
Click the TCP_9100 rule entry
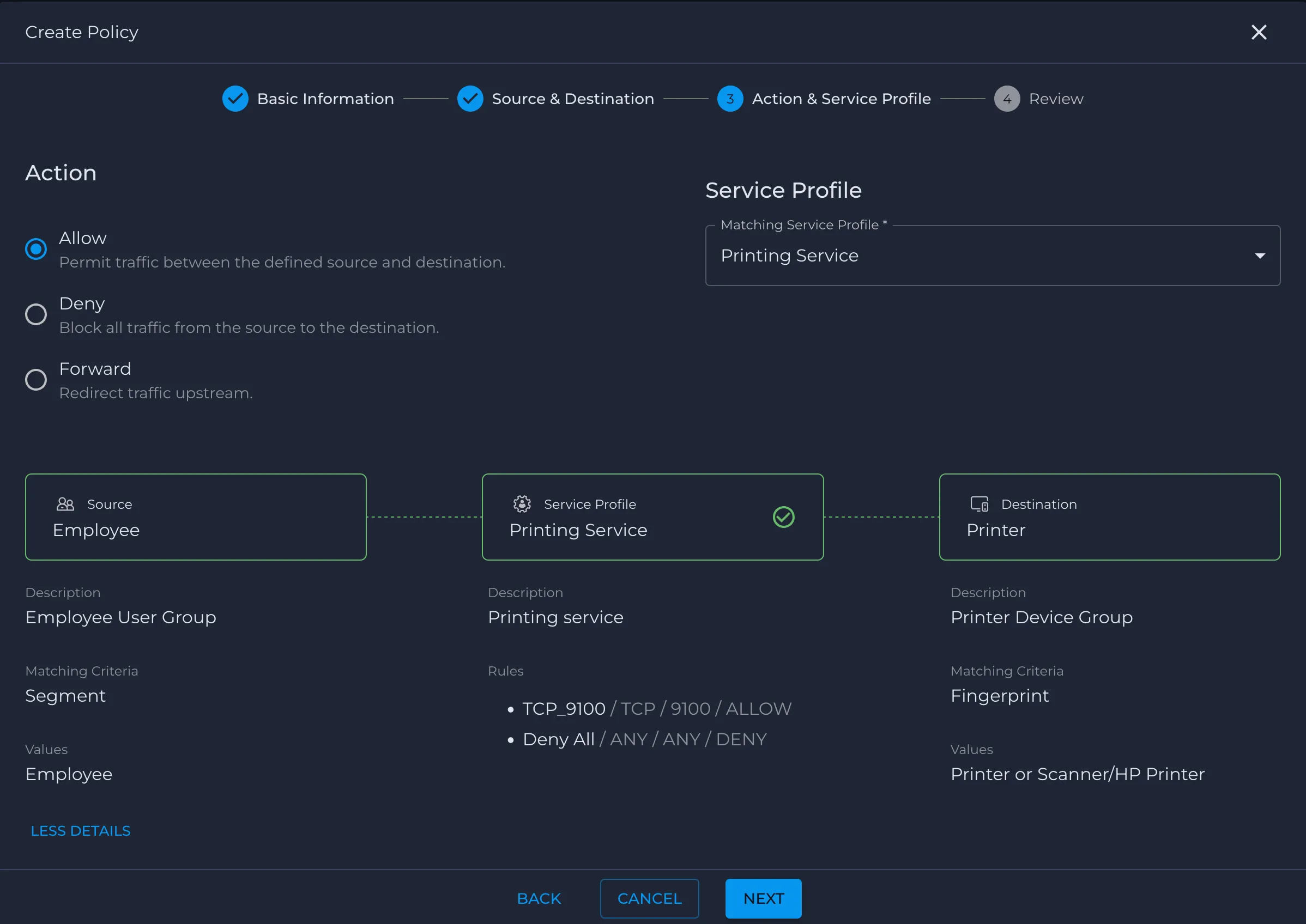click(656, 709)
